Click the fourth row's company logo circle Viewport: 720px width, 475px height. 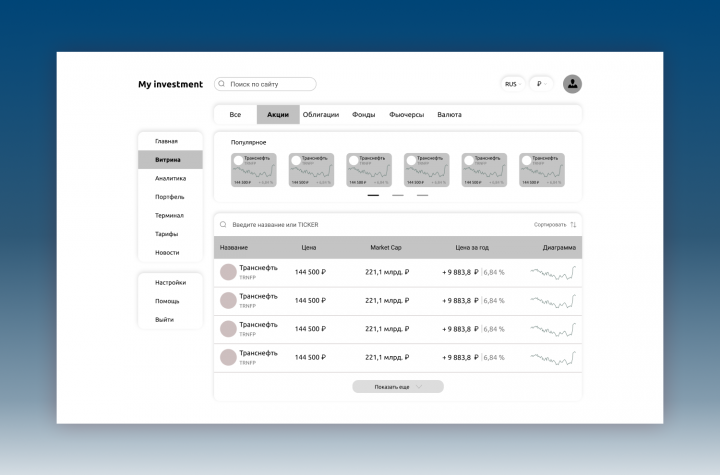click(x=228, y=357)
